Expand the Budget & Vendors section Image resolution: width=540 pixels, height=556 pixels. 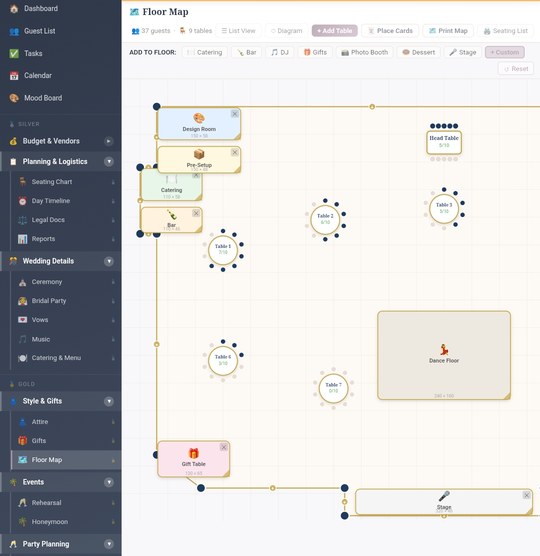coord(109,141)
